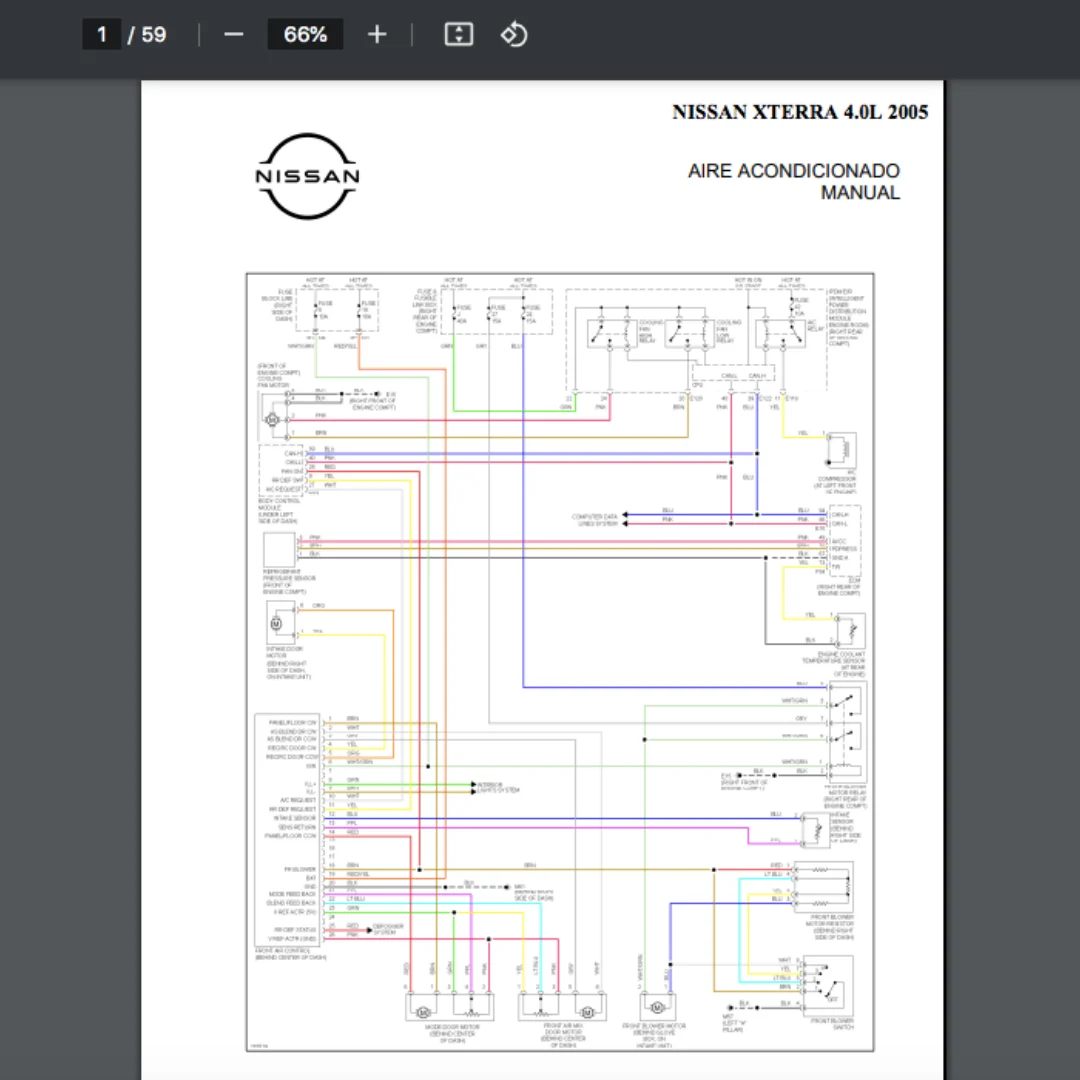Click the 'INTERIOR LIGHTS SYSTEM' label

click(x=498, y=787)
